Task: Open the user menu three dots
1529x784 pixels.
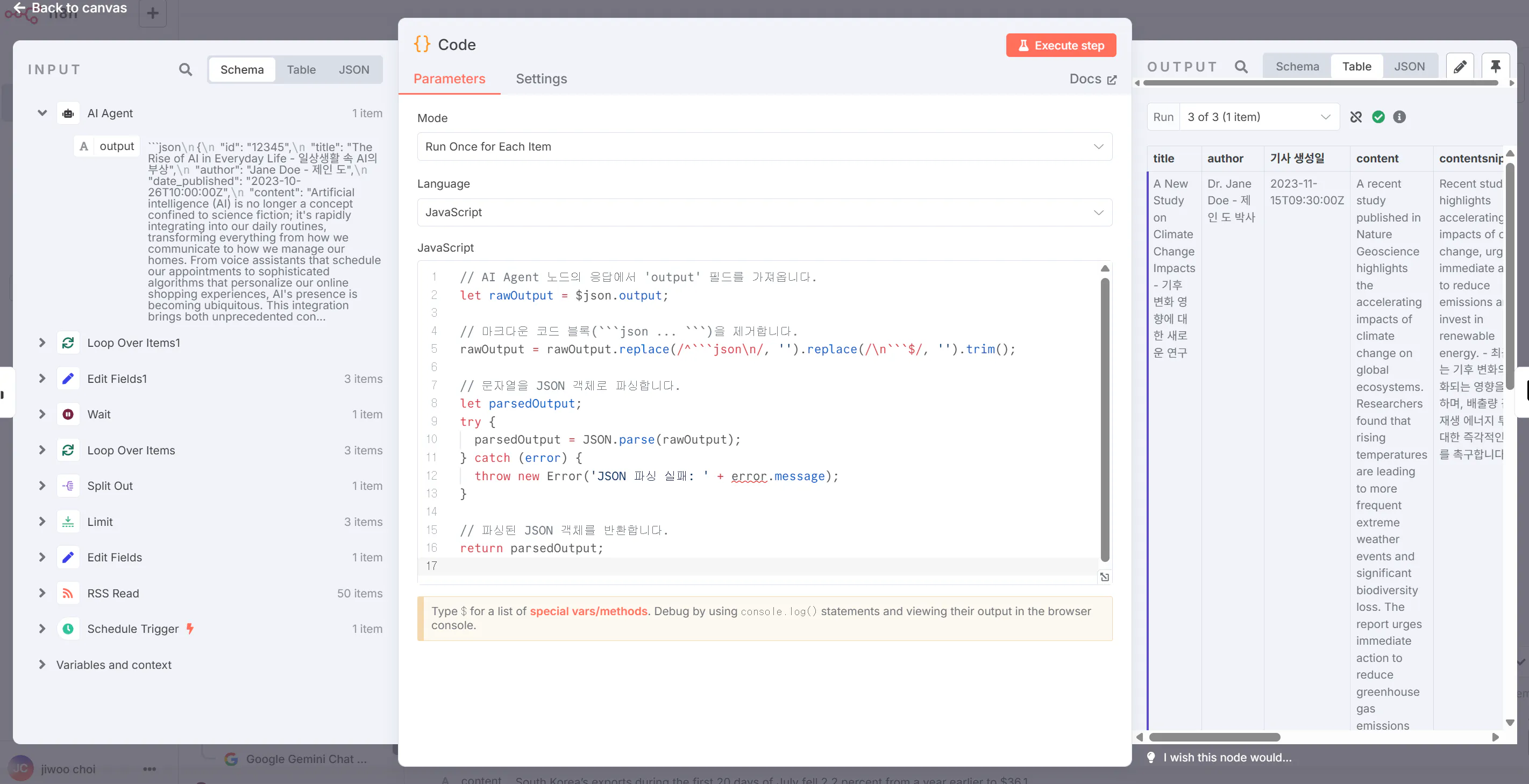Action: point(150,769)
